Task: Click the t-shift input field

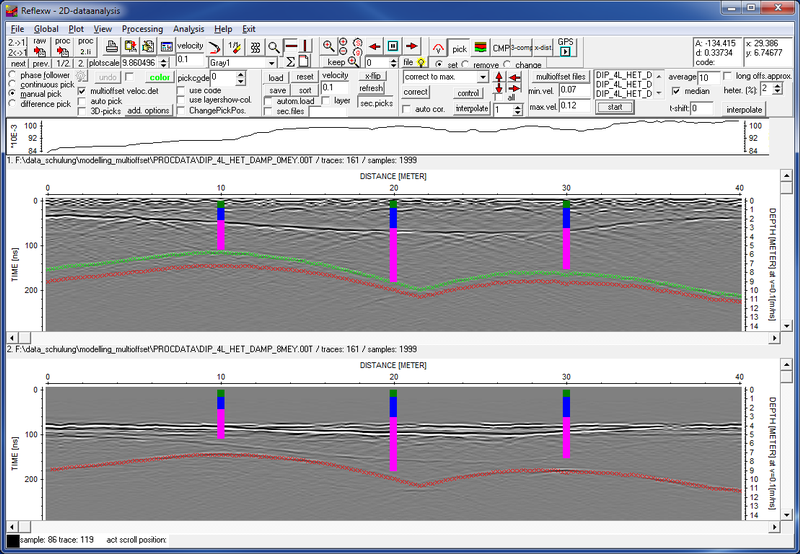Action: [702, 108]
